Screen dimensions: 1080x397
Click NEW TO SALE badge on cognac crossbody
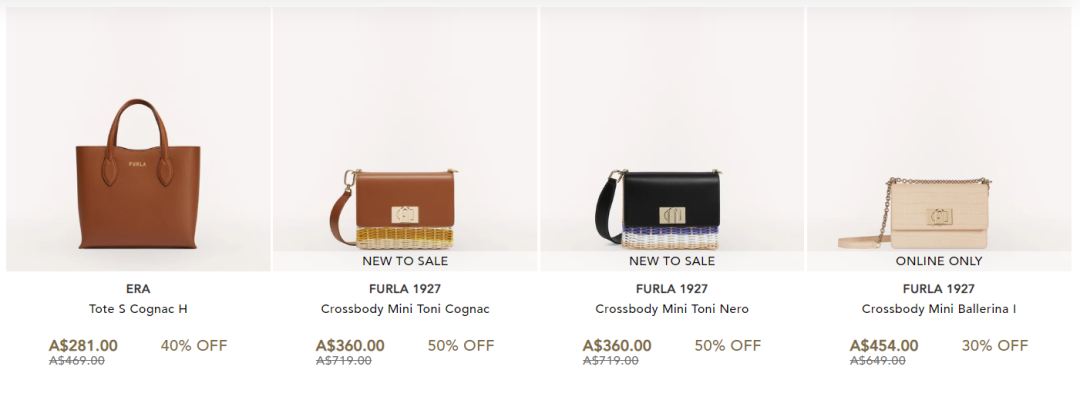405,261
